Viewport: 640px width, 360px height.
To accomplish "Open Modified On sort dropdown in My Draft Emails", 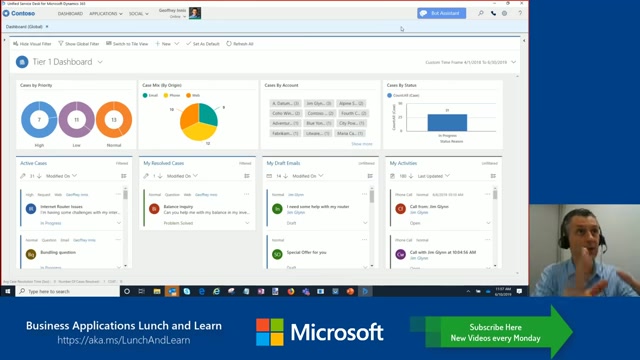I will click(308, 176).
